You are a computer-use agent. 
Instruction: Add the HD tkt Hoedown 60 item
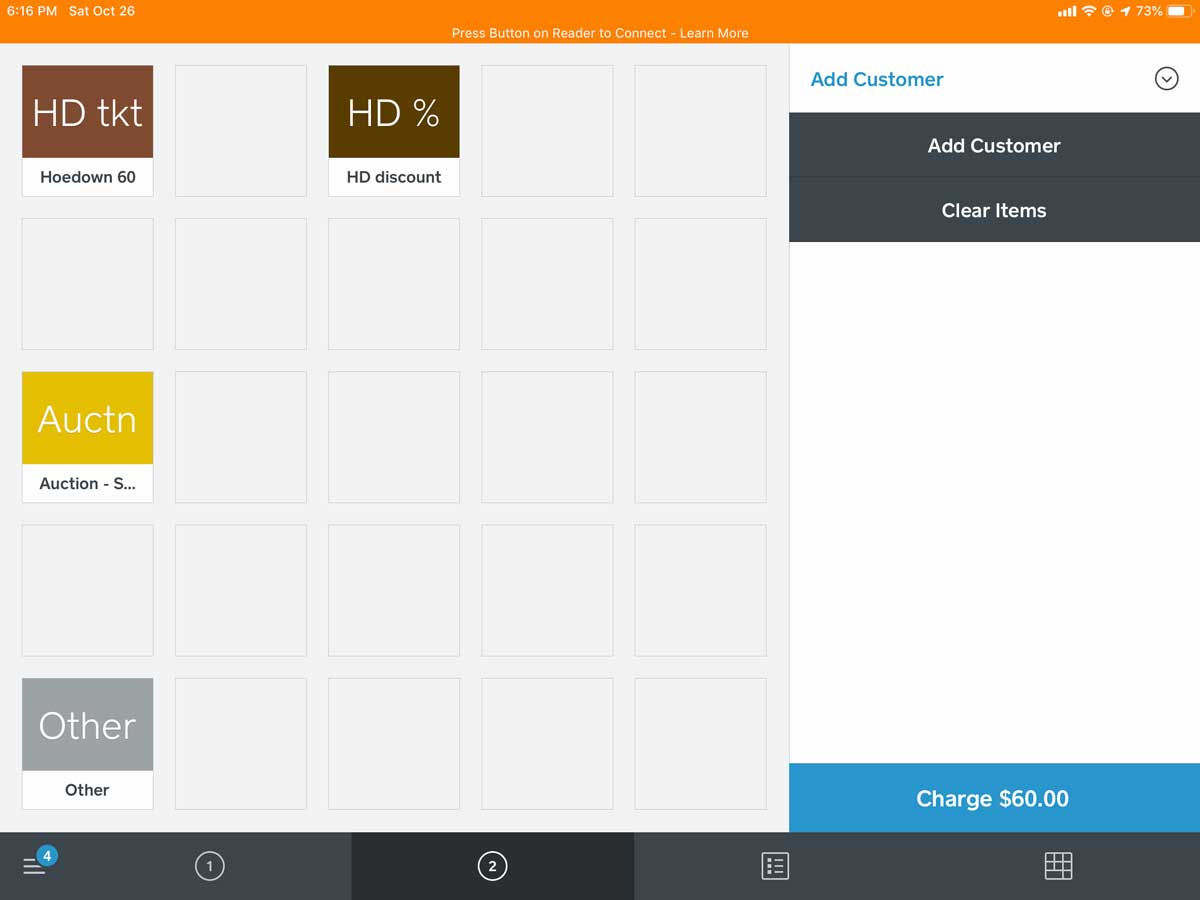click(88, 112)
